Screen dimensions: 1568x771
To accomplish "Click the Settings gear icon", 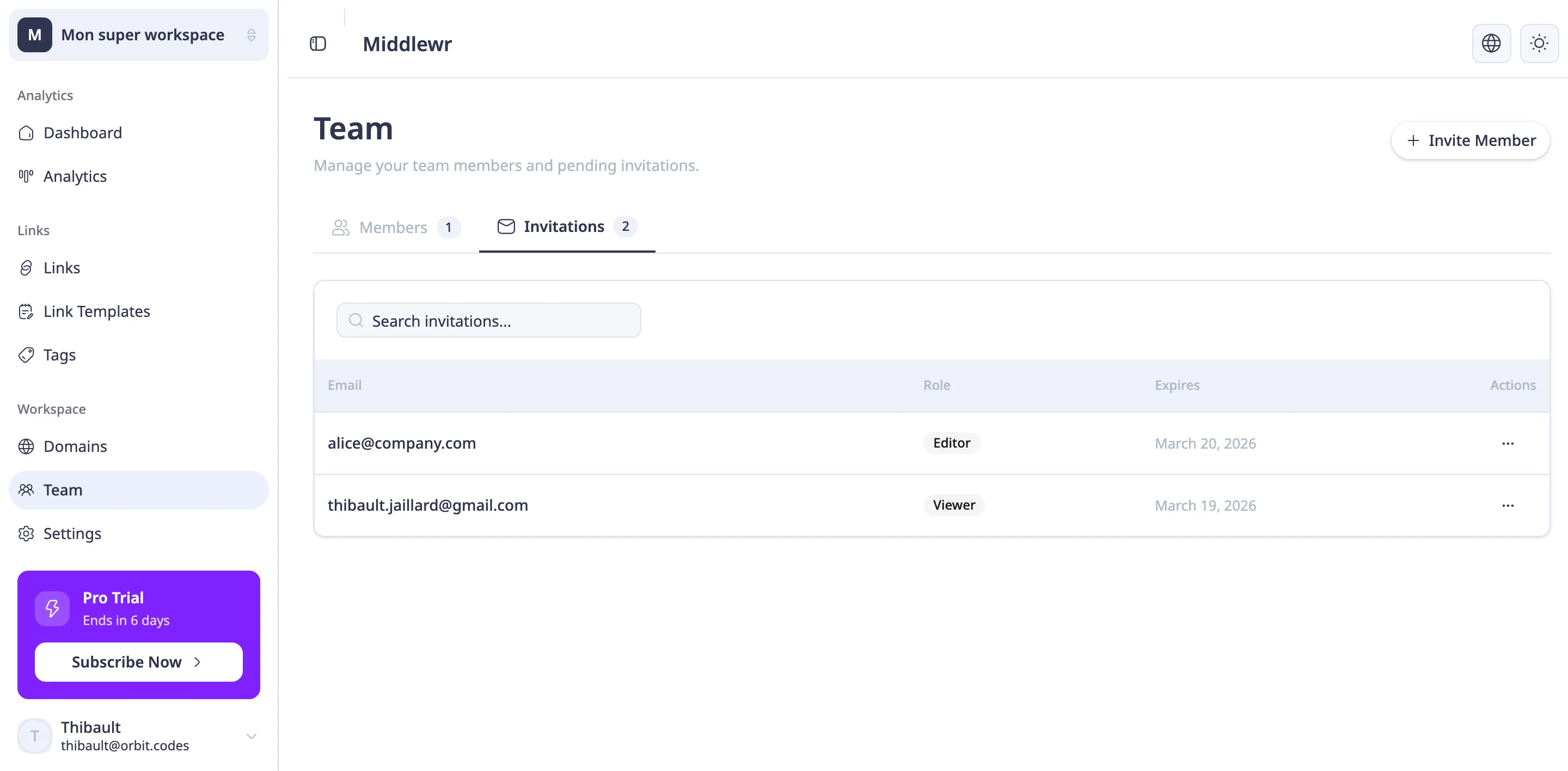I will (x=26, y=534).
